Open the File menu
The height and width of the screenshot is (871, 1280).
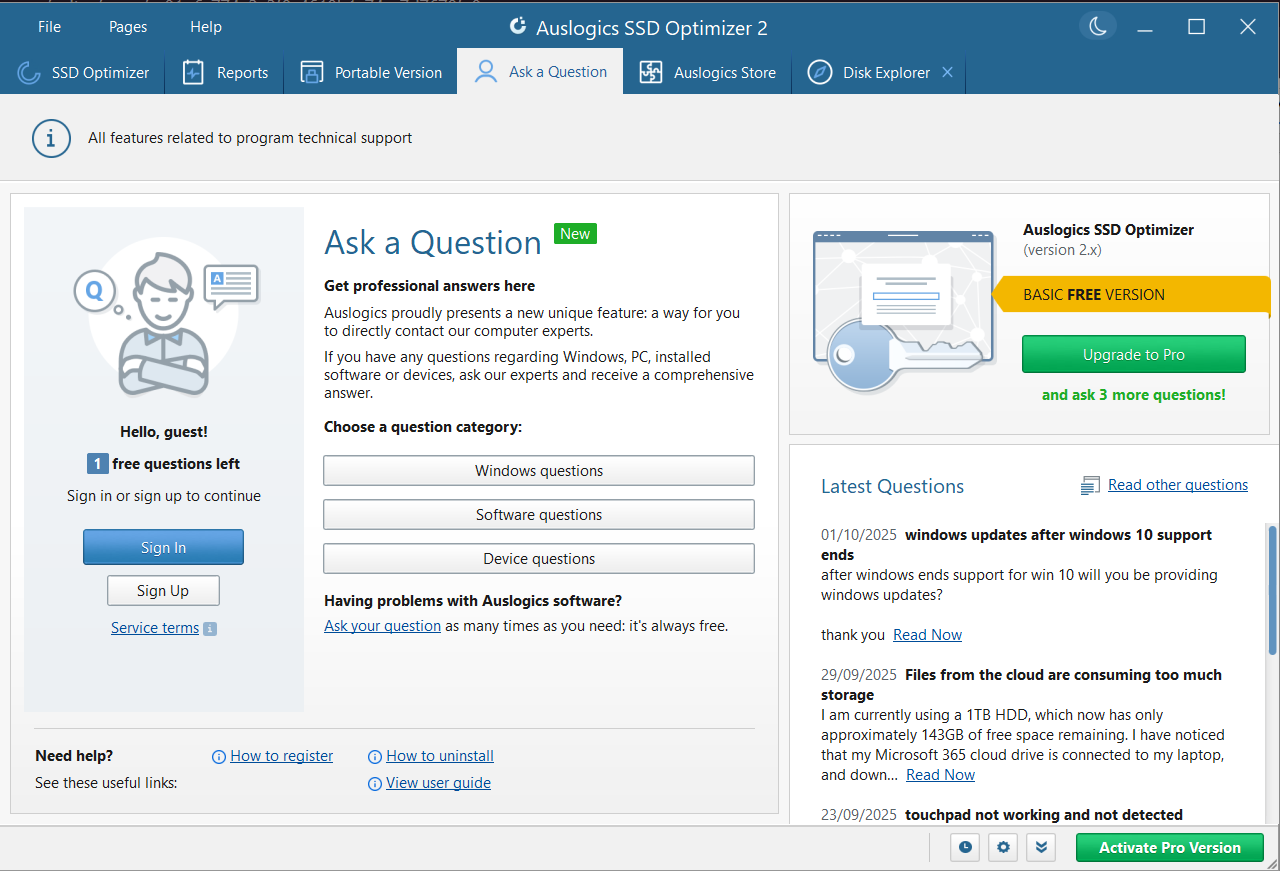(x=48, y=27)
